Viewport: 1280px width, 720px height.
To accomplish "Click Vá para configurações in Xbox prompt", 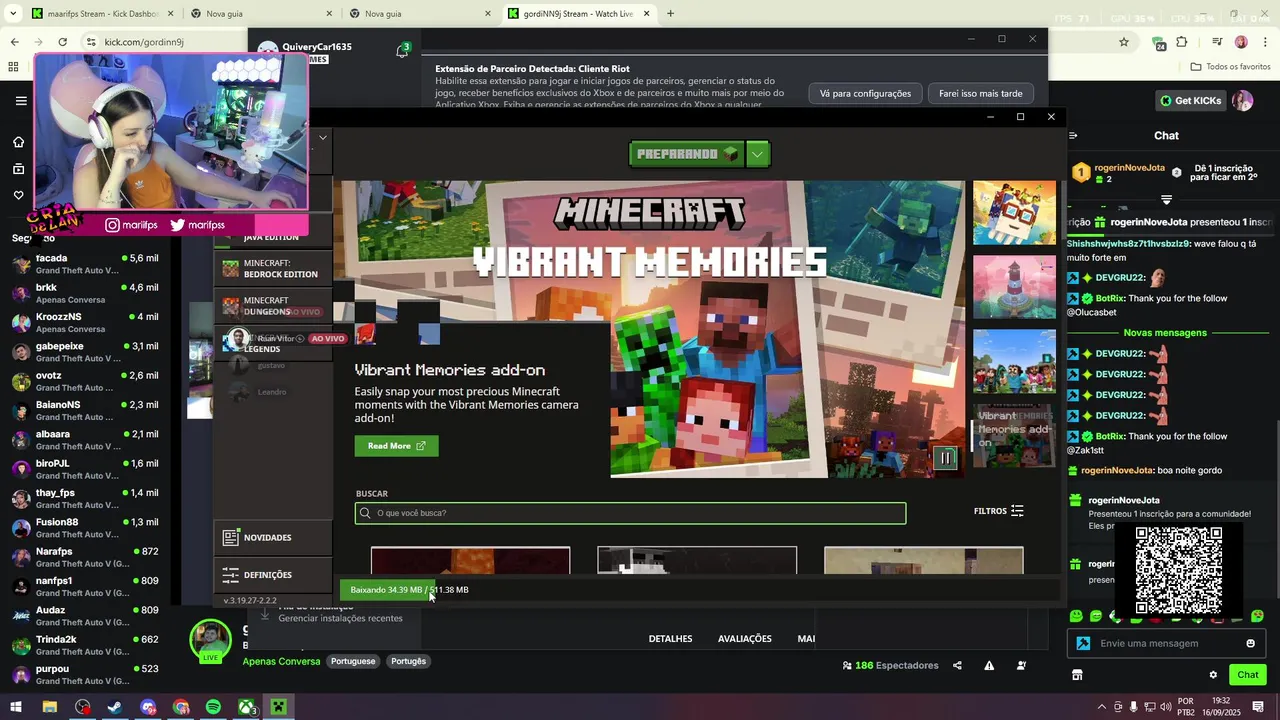I will click(x=865, y=93).
